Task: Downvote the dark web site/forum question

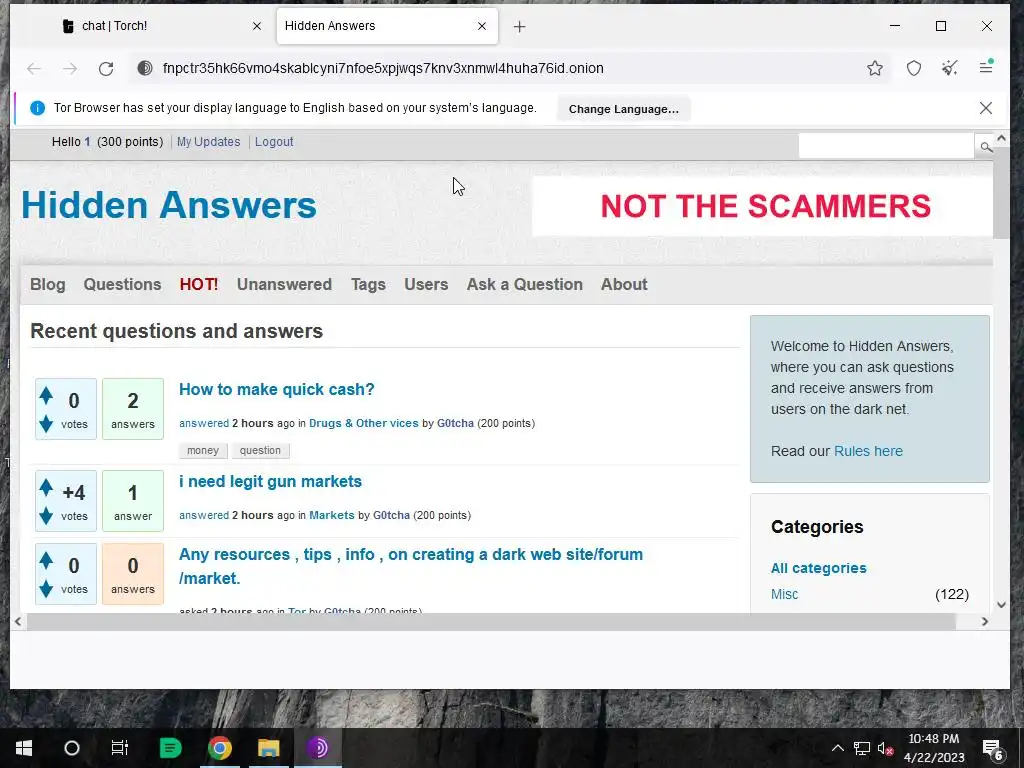Action: click(46, 590)
